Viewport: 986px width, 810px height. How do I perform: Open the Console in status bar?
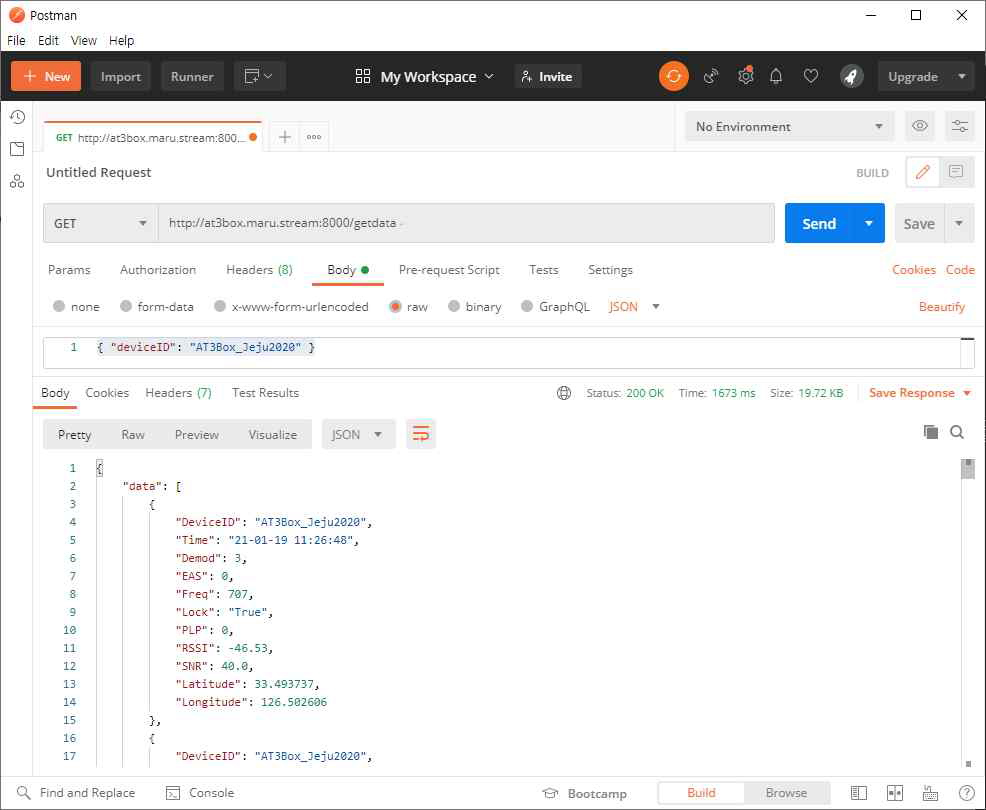point(200,793)
